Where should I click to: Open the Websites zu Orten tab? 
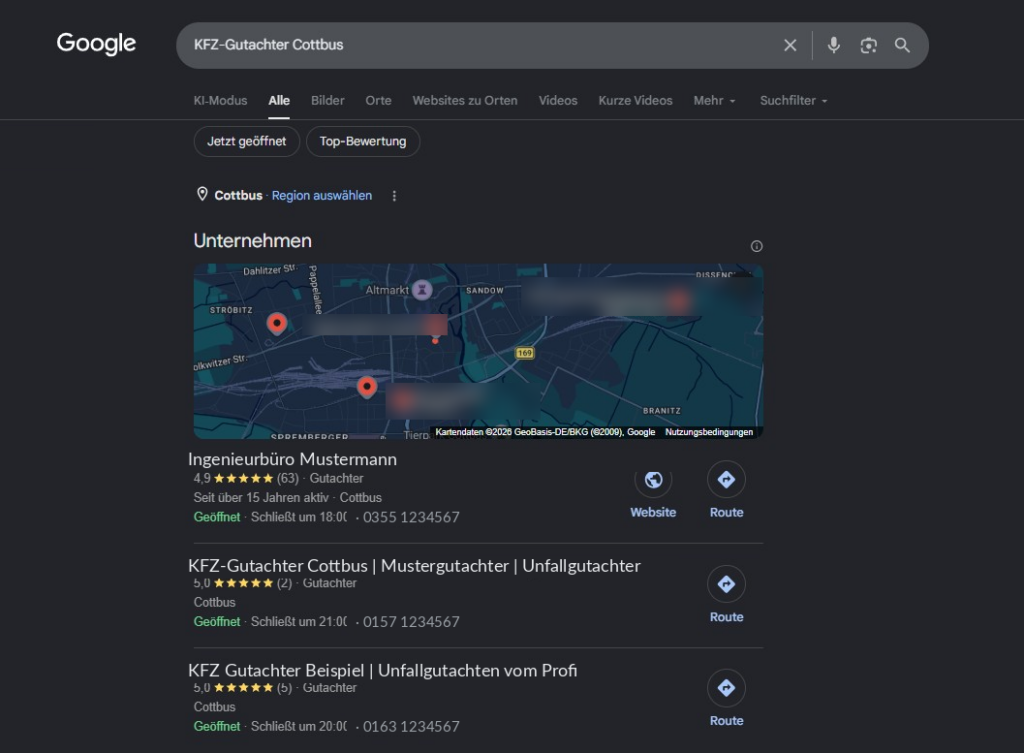465,101
